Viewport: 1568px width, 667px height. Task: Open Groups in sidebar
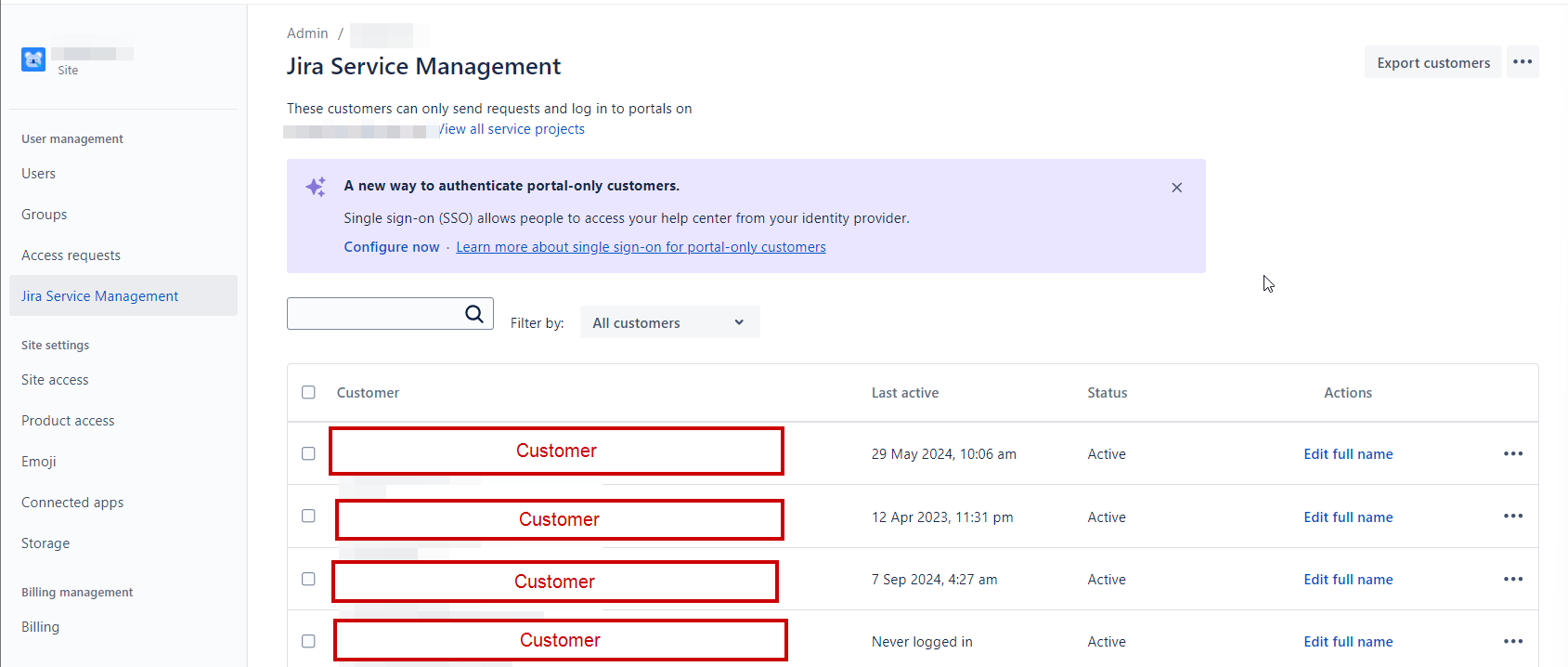click(x=123, y=215)
